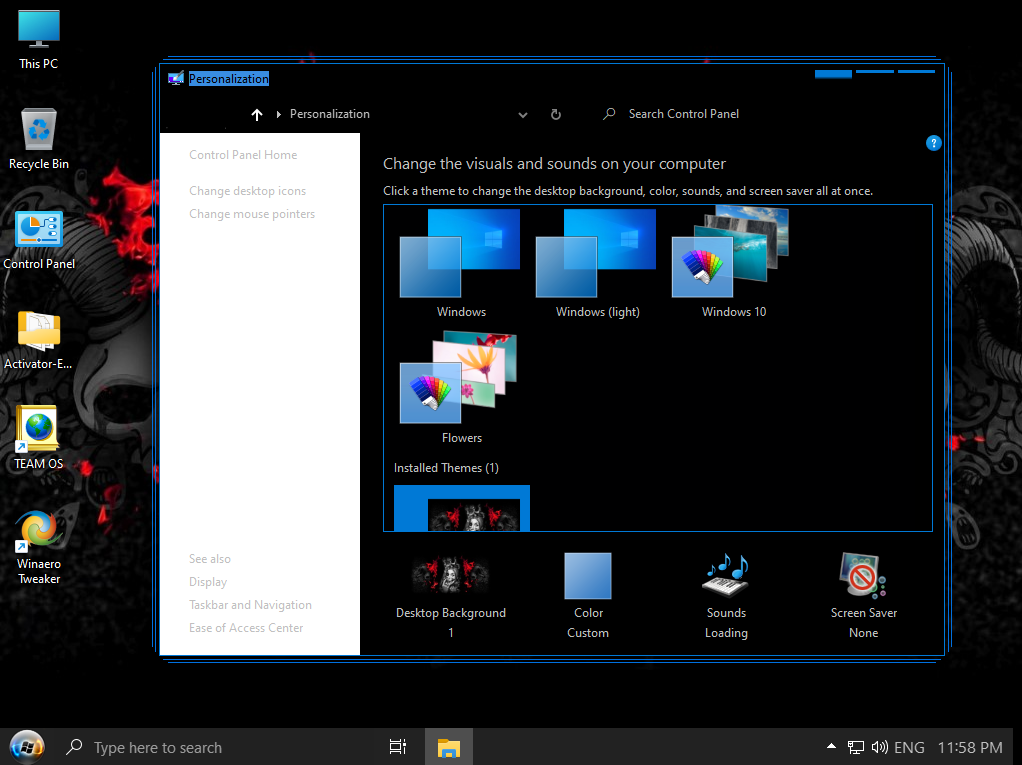This screenshot has height=765, width=1022.
Task: Click the Installed Themes (1) heading
Action: pos(446,468)
